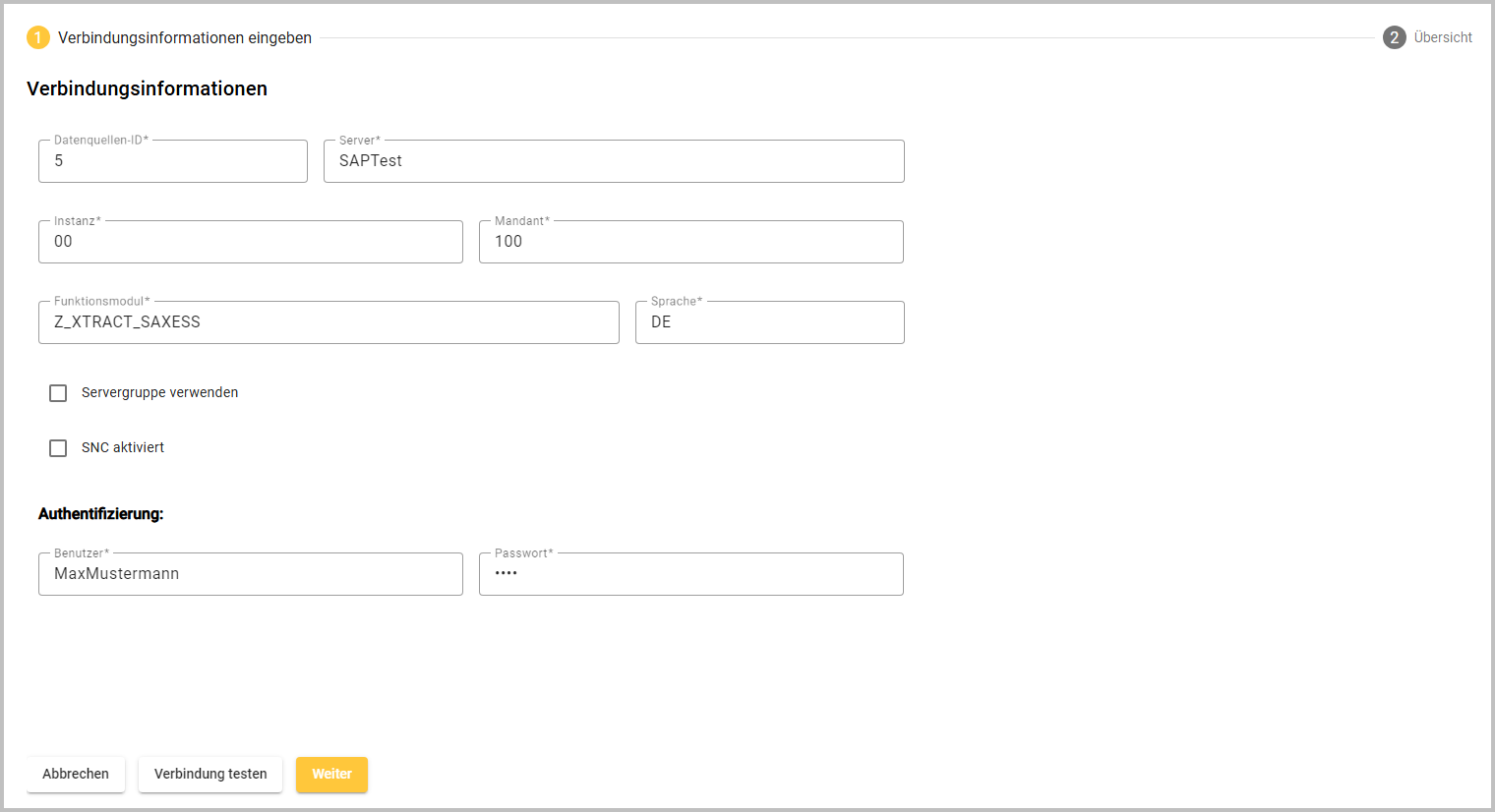Click into the Mandant field with 100
Viewport: 1495px width, 812px height.
tap(690, 242)
